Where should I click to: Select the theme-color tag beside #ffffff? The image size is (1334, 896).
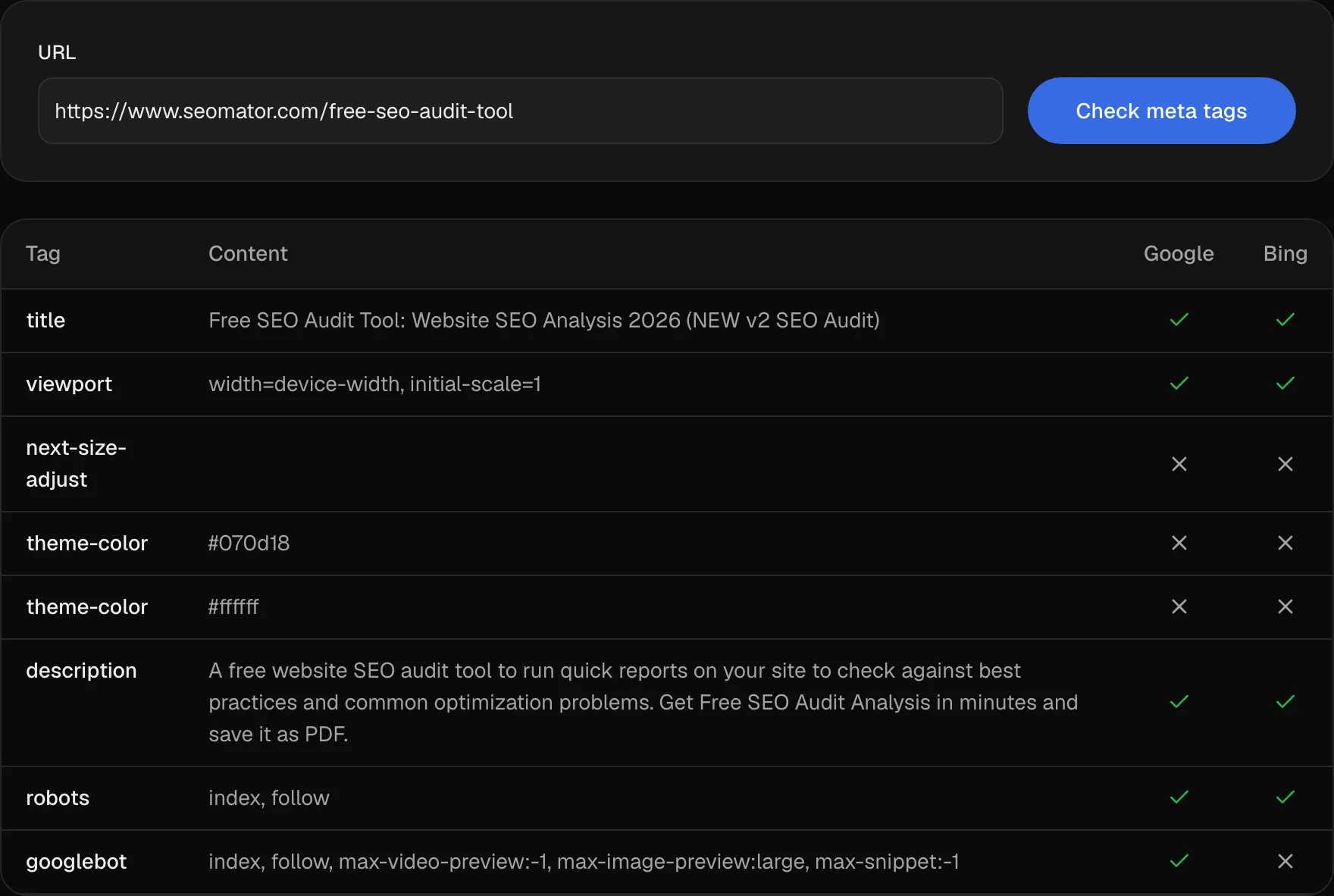(86, 607)
